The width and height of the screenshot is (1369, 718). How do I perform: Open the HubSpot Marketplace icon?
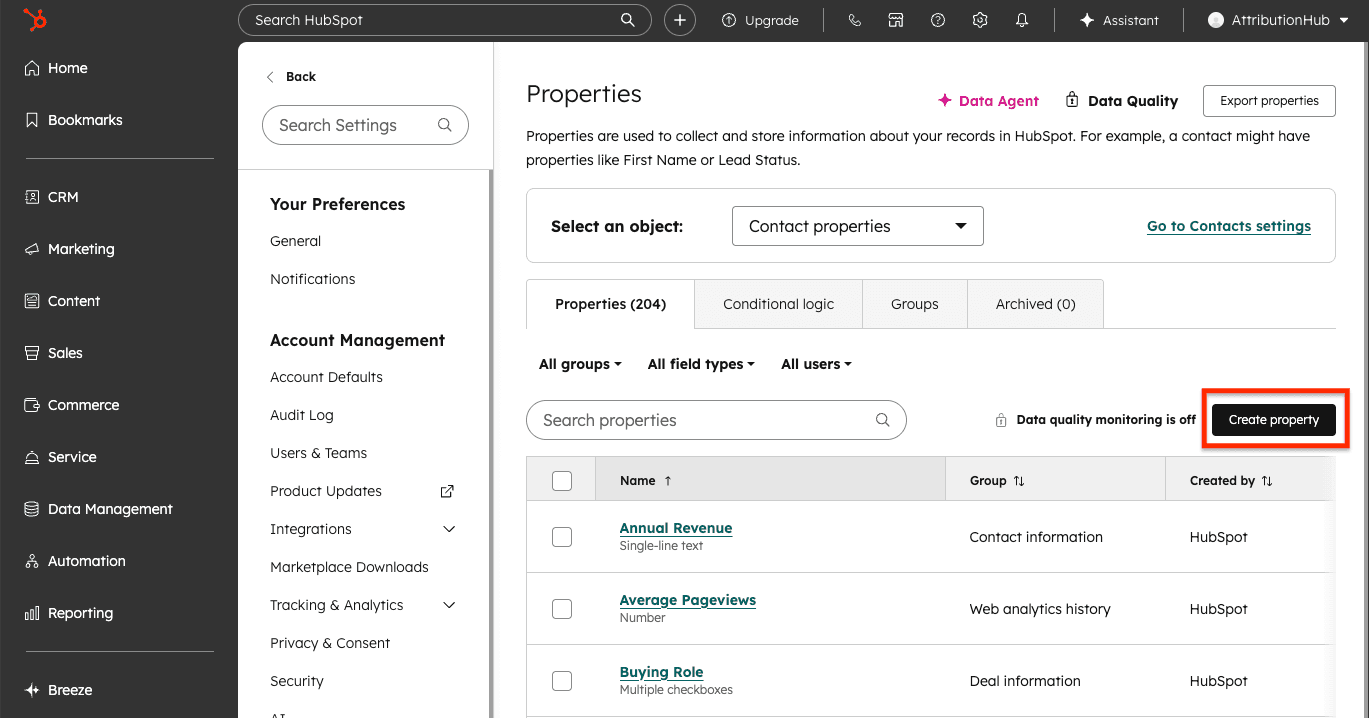pos(896,19)
